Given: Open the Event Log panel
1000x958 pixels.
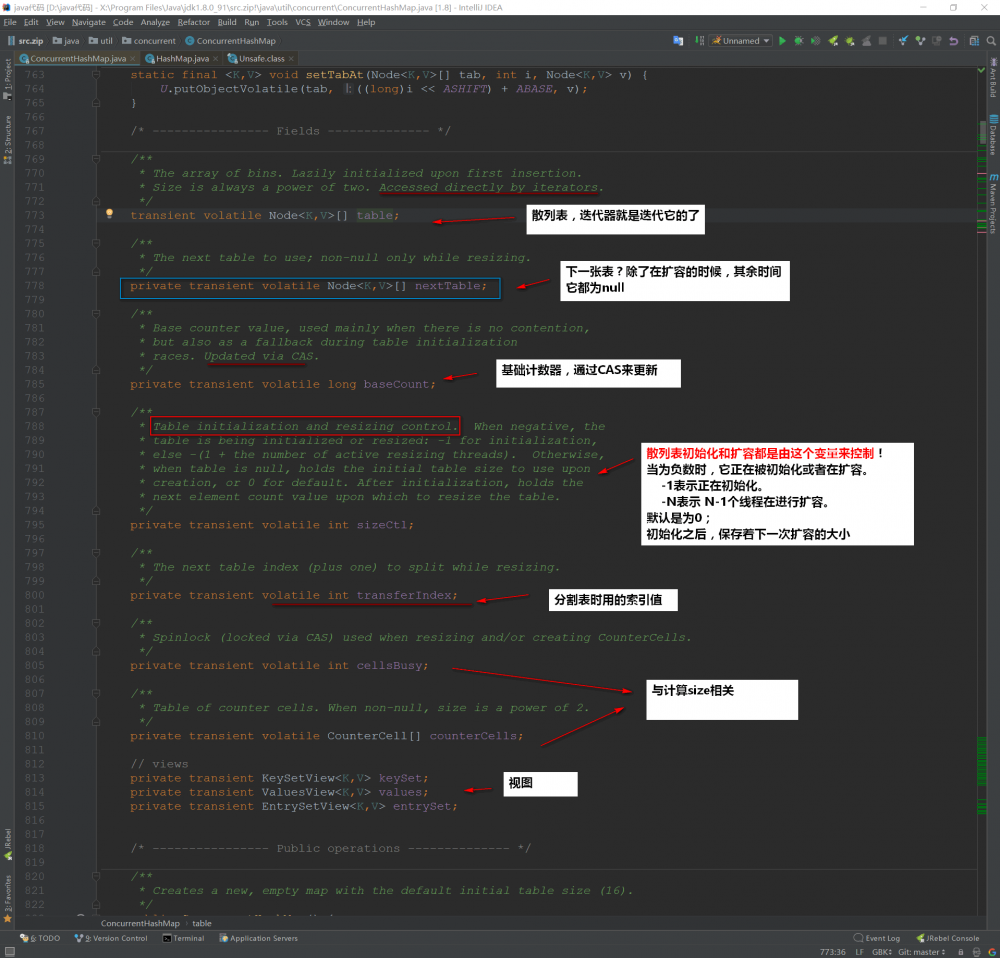Looking at the screenshot, I should tap(884, 938).
